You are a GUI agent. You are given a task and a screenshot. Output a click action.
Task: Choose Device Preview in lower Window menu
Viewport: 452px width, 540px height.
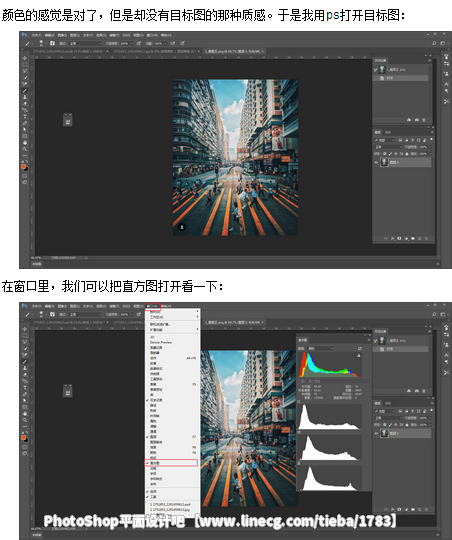click(x=161, y=342)
